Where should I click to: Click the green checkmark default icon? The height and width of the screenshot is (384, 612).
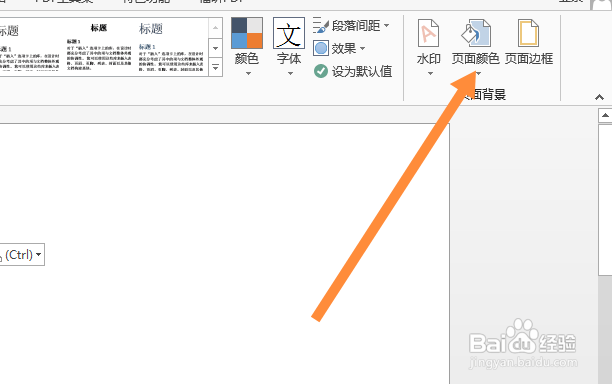click(x=321, y=71)
